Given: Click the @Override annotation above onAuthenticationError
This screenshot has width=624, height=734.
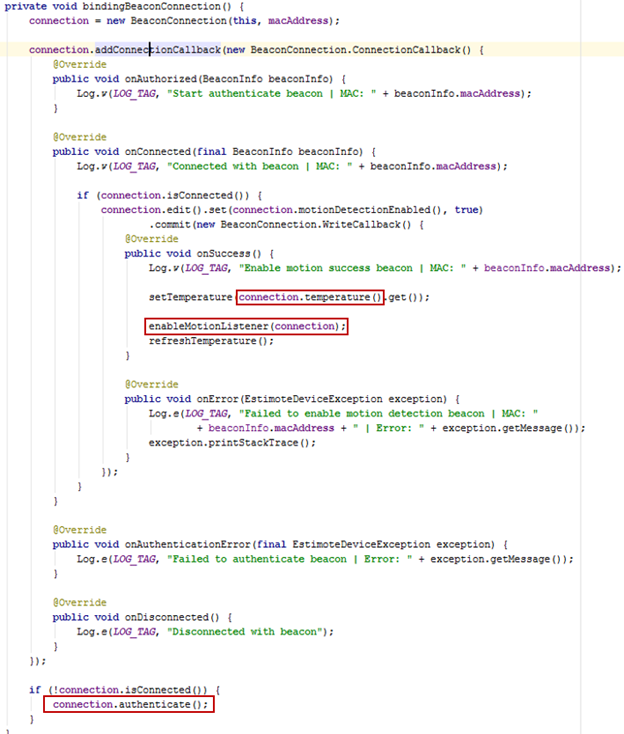Looking at the screenshot, I should point(80,530).
